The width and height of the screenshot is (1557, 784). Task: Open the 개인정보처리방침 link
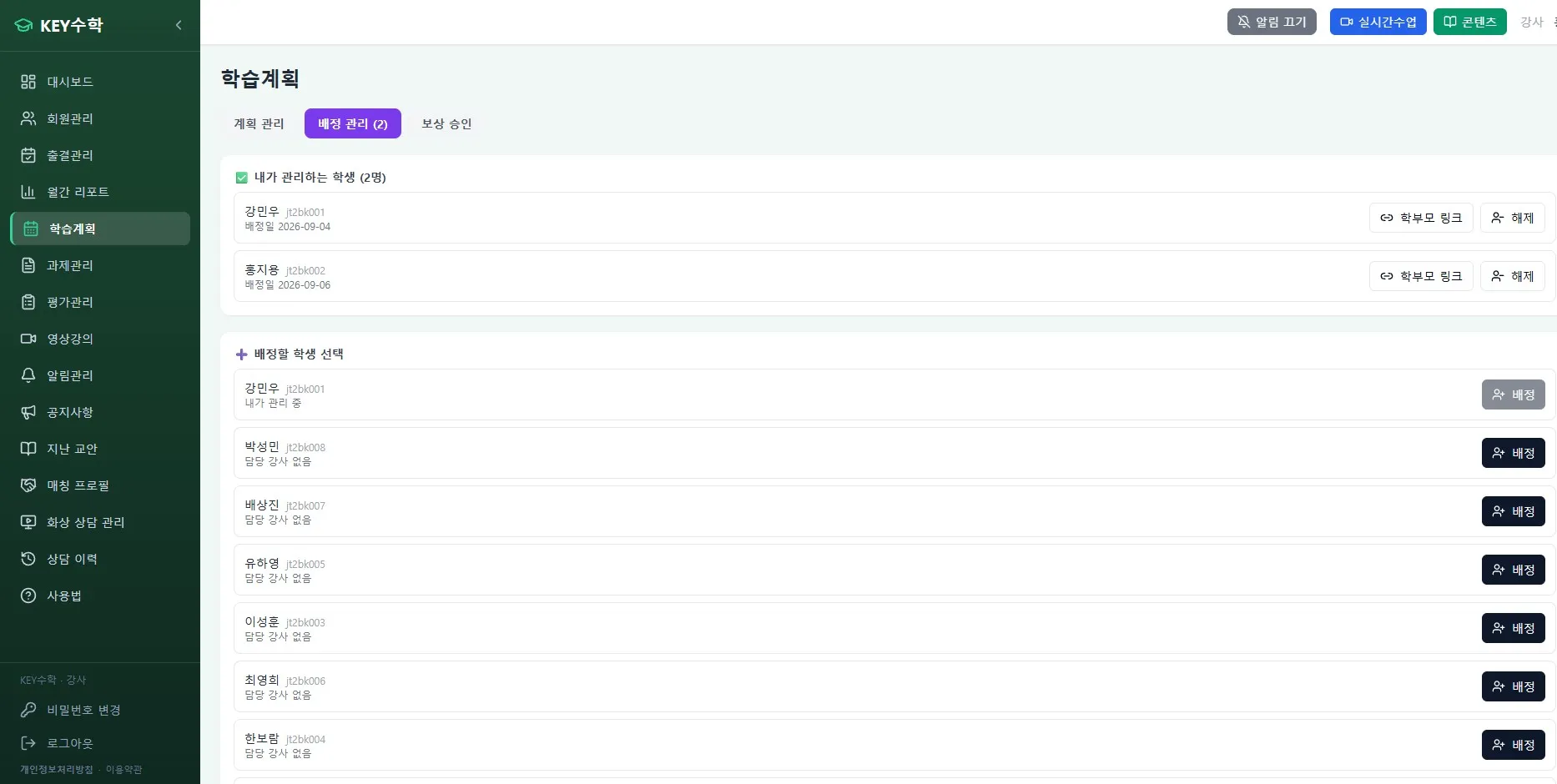pyautogui.click(x=57, y=770)
